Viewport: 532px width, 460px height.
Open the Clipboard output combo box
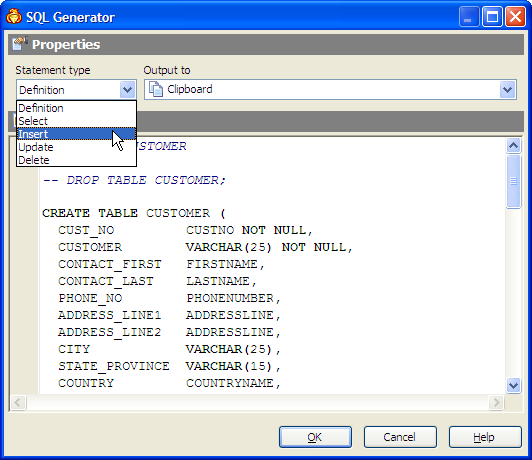click(x=330, y=90)
